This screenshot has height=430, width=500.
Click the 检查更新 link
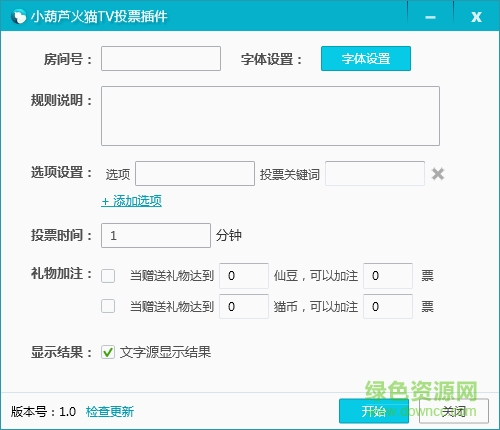click(110, 412)
